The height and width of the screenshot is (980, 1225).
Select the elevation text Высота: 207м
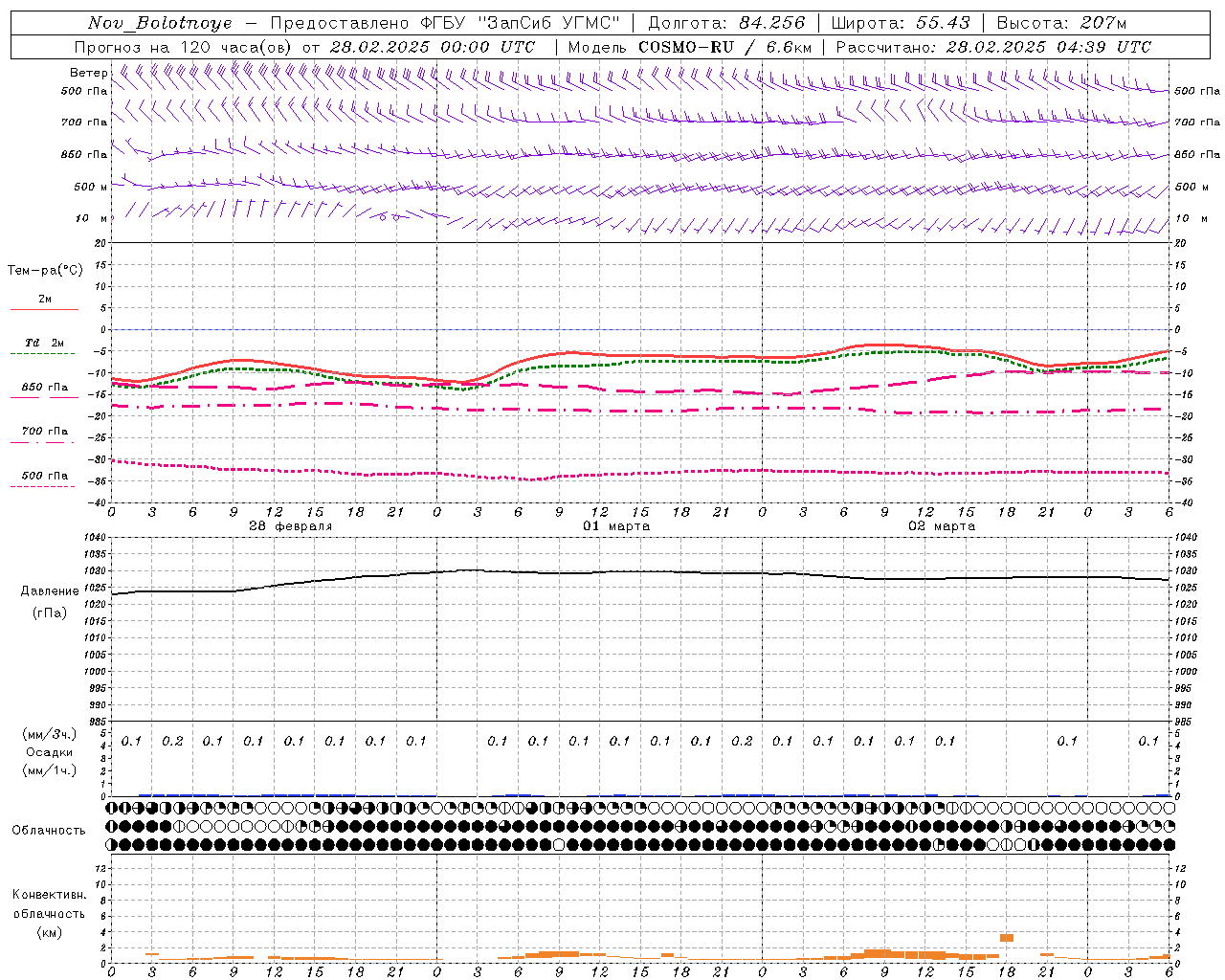tap(1061, 23)
